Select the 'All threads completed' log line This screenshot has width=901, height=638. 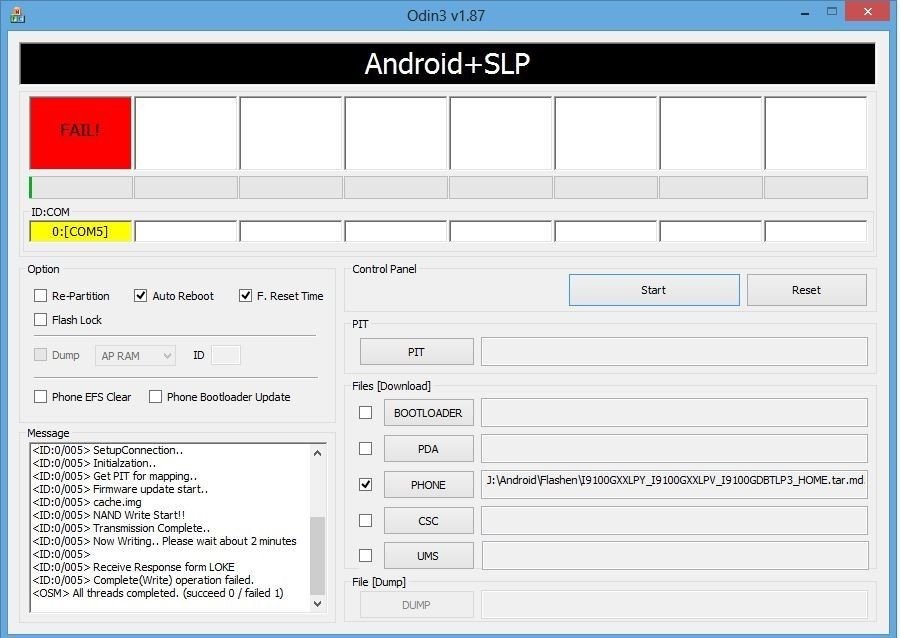[x=158, y=593]
